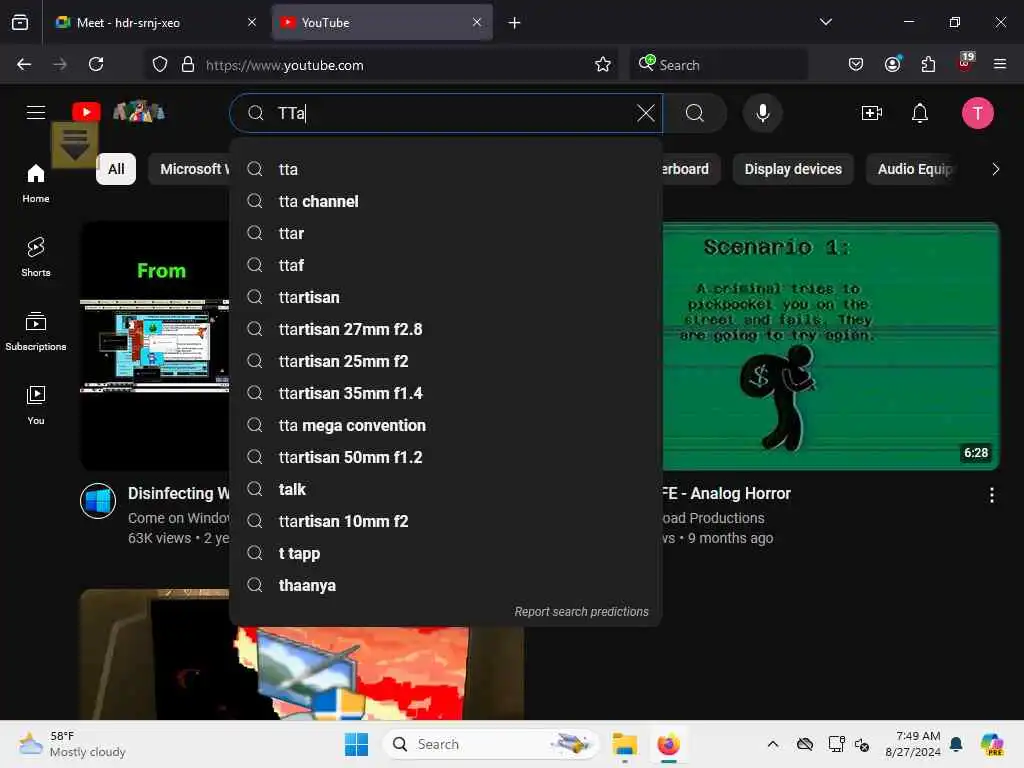Show next category chips with the right arrow
The width and height of the screenshot is (1024, 768).
click(x=995, y=169)
